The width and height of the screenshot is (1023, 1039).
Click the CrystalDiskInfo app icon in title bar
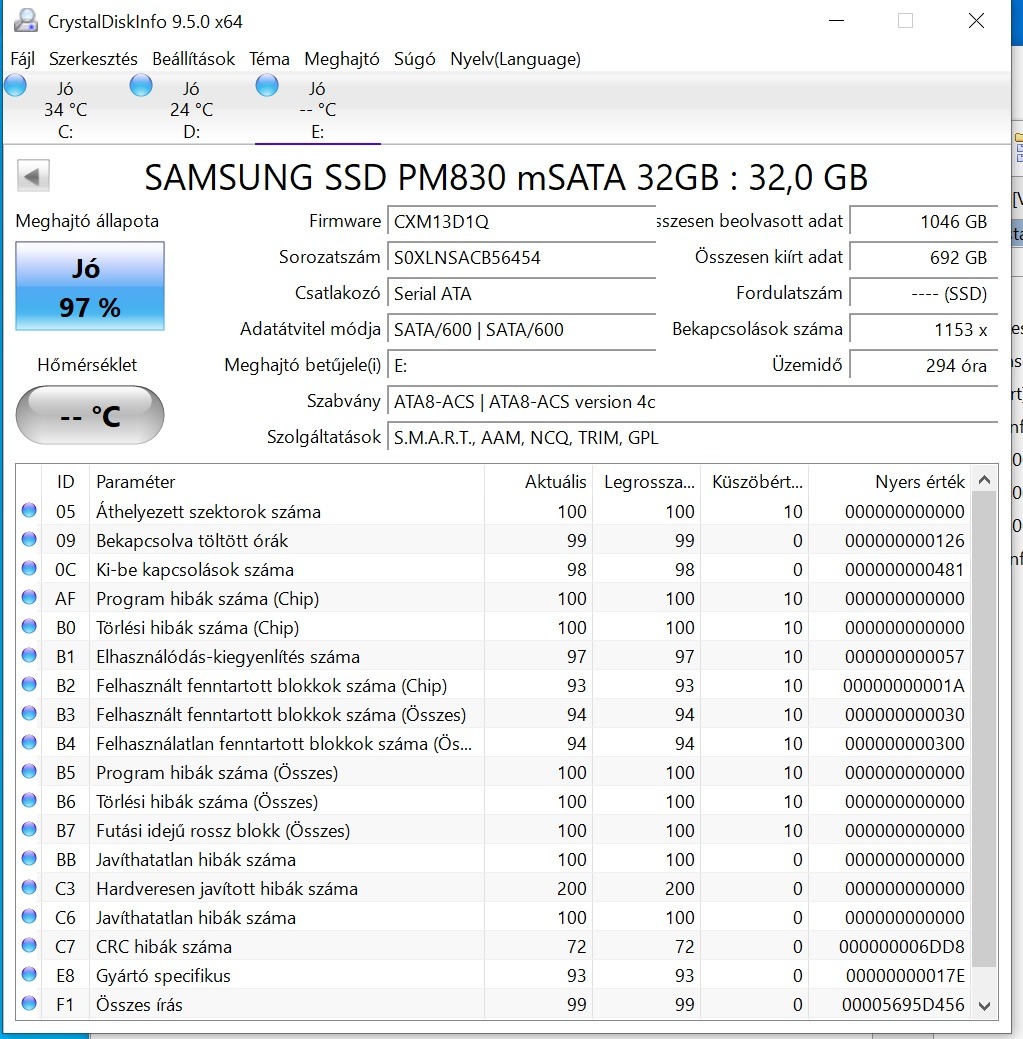(26, 21)
